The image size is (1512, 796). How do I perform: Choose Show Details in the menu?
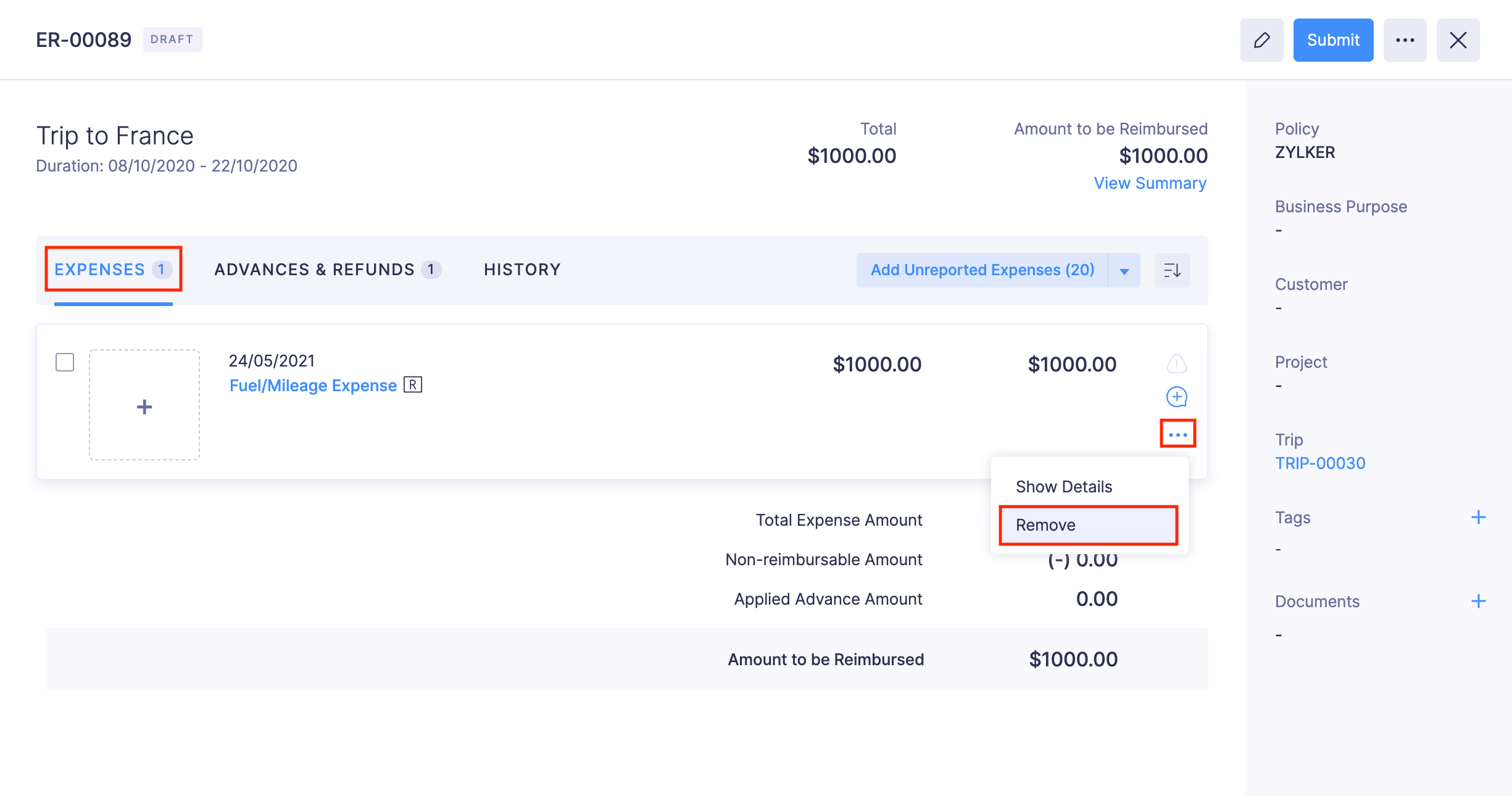click(1064, 486)
